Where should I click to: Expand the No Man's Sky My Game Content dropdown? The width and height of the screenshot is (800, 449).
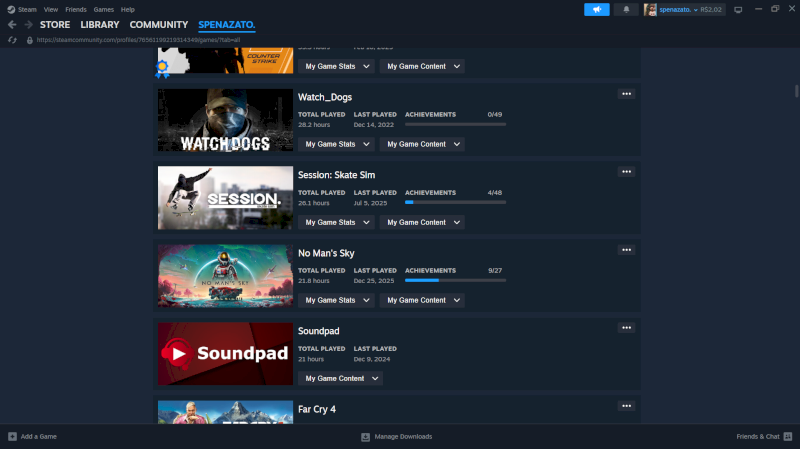point(422,301)
